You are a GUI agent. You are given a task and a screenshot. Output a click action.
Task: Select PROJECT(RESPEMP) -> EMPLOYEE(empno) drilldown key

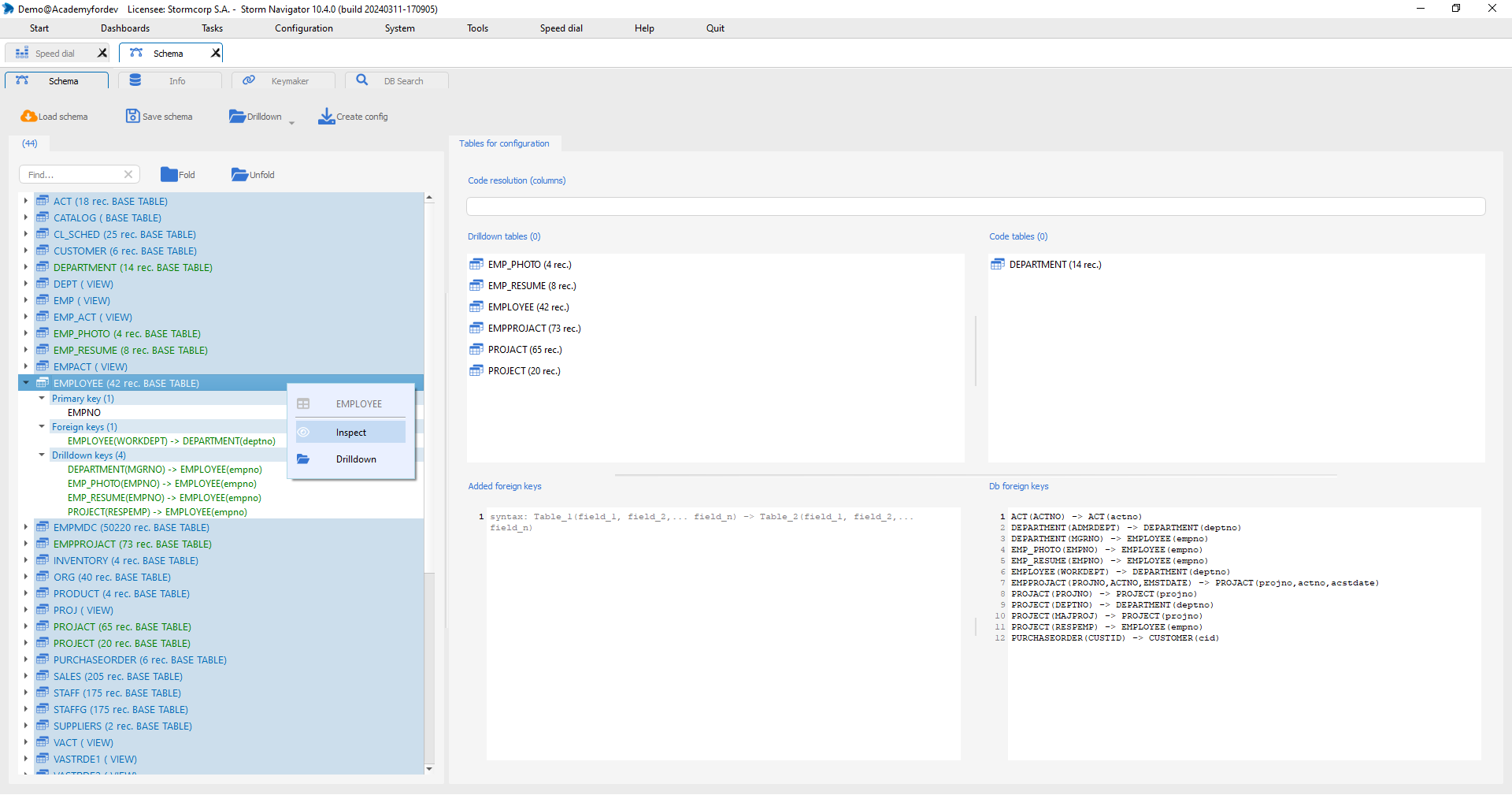click(x=157, y=512)
